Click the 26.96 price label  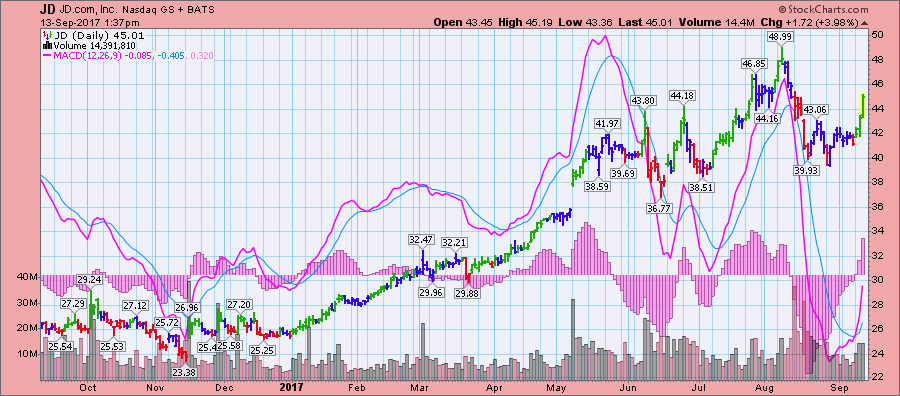(x=187, y=308)
